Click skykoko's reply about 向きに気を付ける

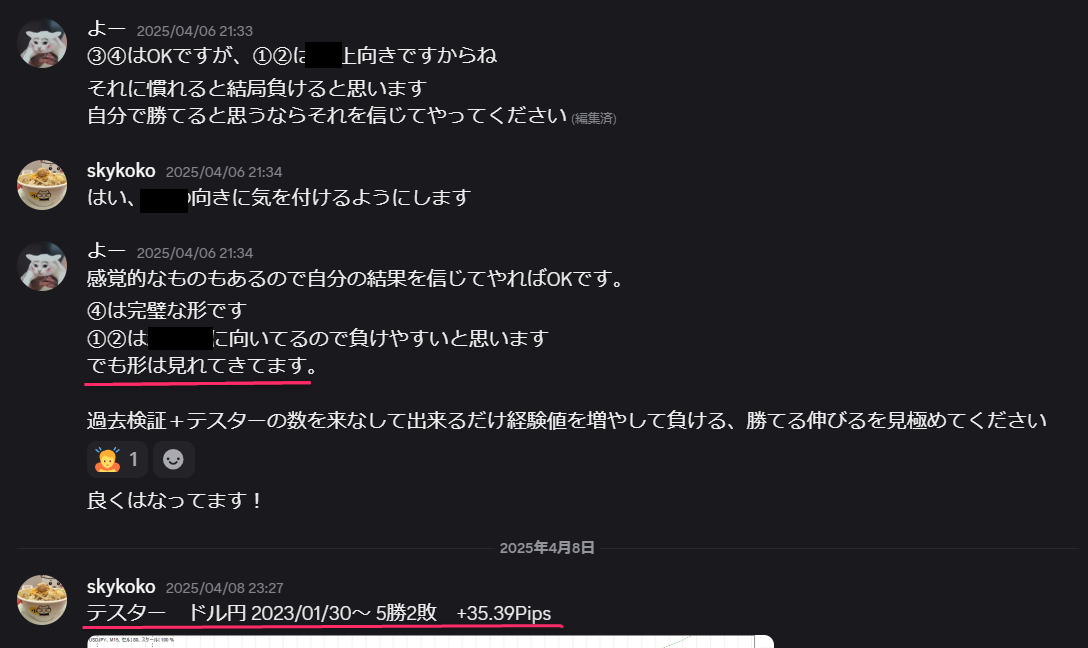click(x=279, y=198)
